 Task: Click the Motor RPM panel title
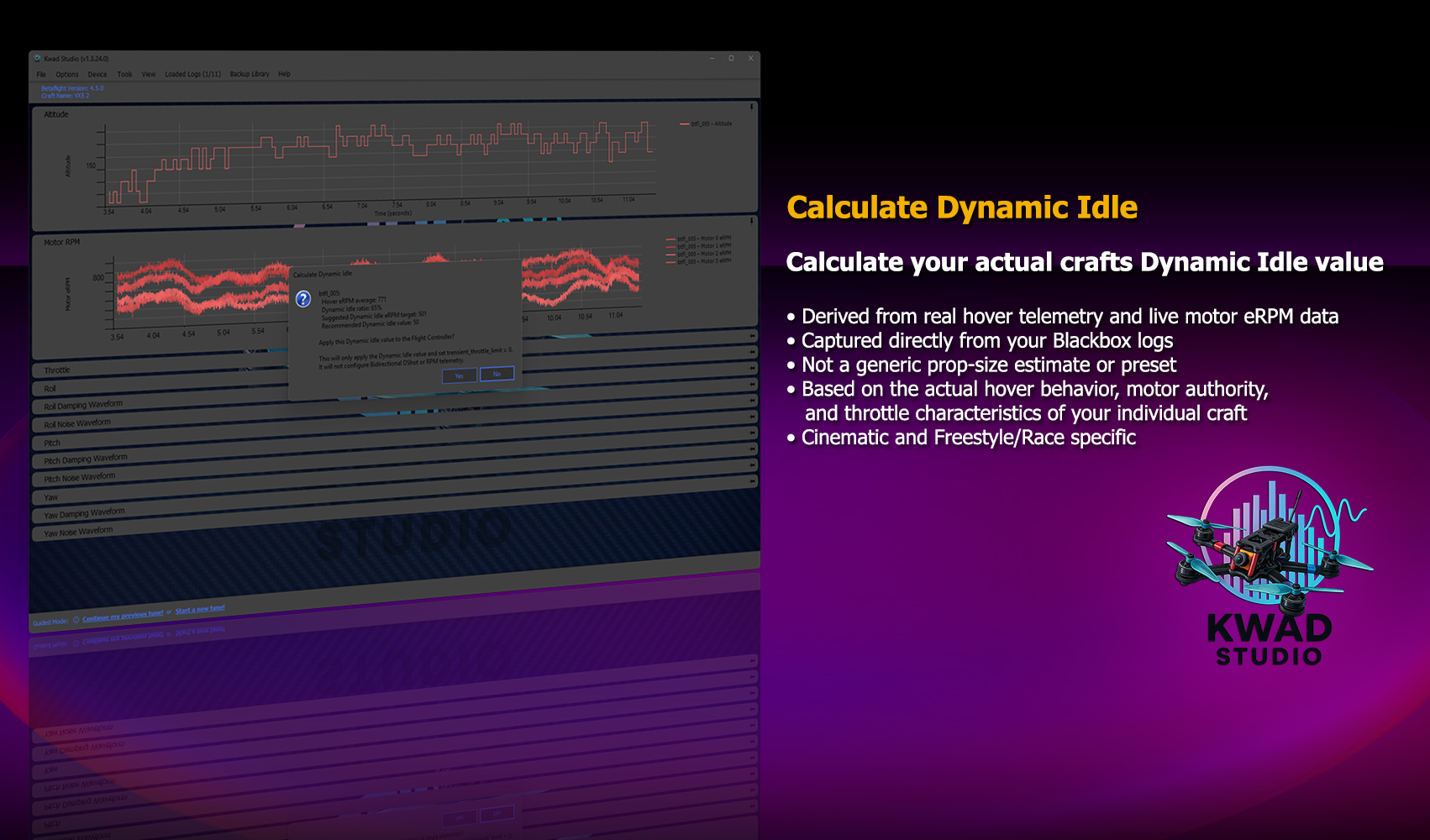click(x=61, y=242)
